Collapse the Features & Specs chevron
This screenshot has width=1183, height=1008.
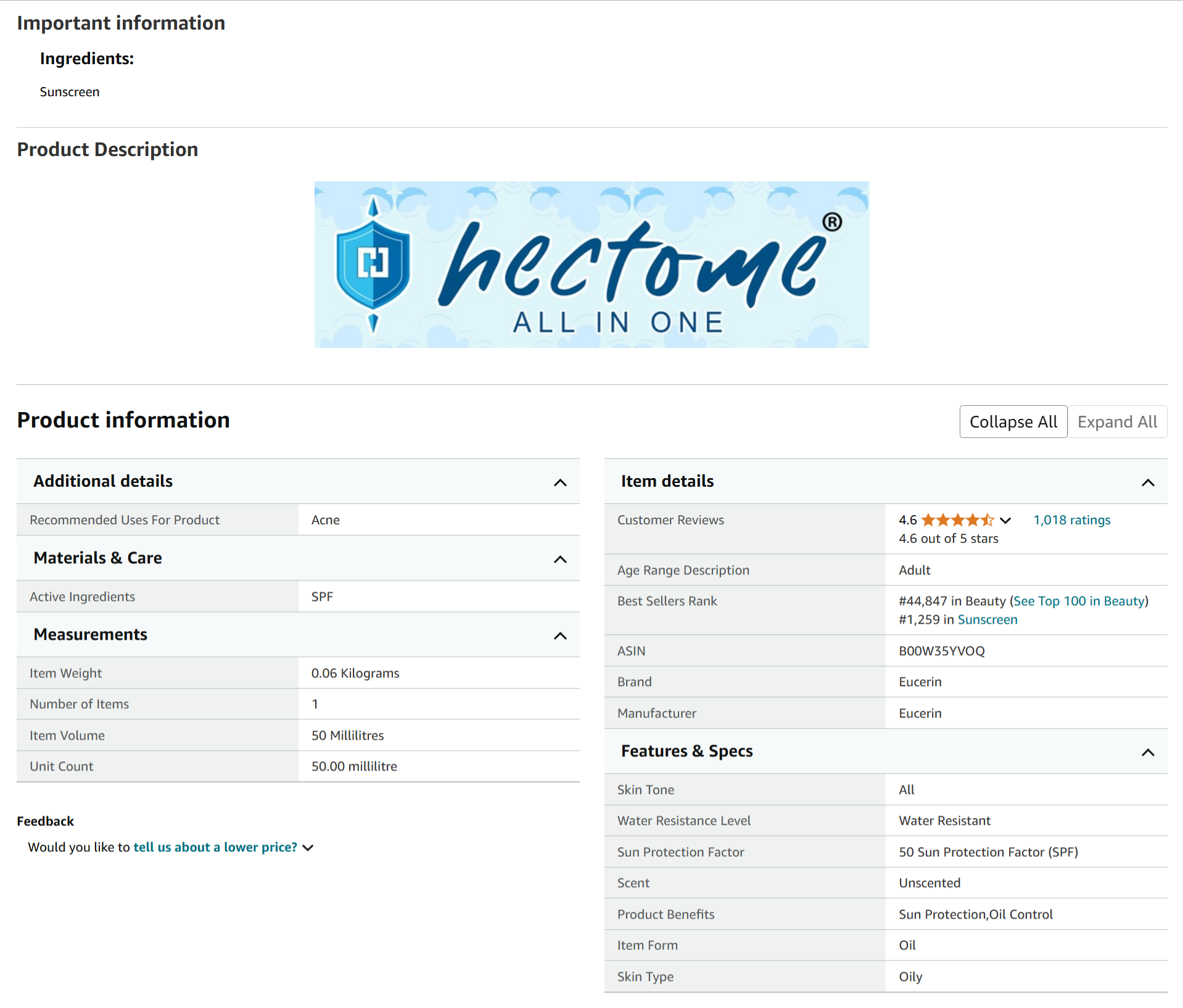1147,752
